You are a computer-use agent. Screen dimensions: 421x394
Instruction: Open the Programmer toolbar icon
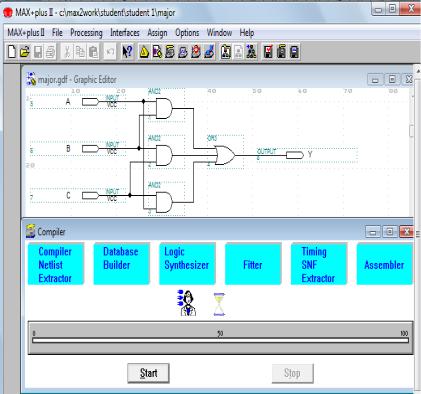(x=209, y=52)
